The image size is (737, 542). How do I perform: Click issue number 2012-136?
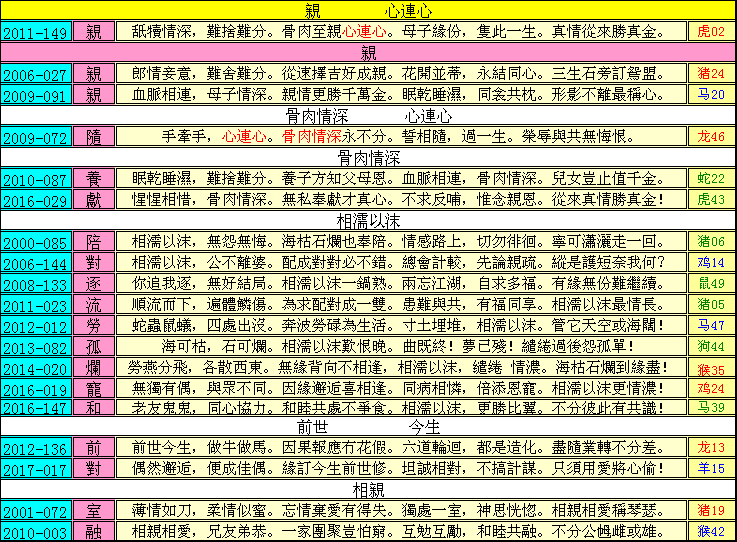tap(36, 448)
